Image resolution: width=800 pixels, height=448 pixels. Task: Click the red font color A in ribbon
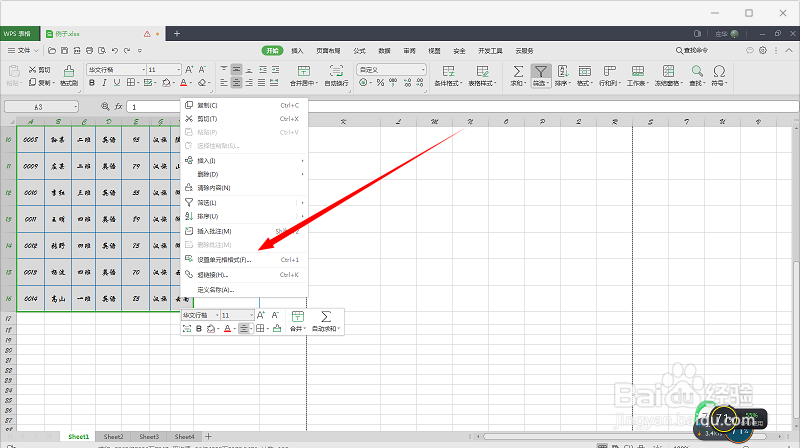coord(183,83)
